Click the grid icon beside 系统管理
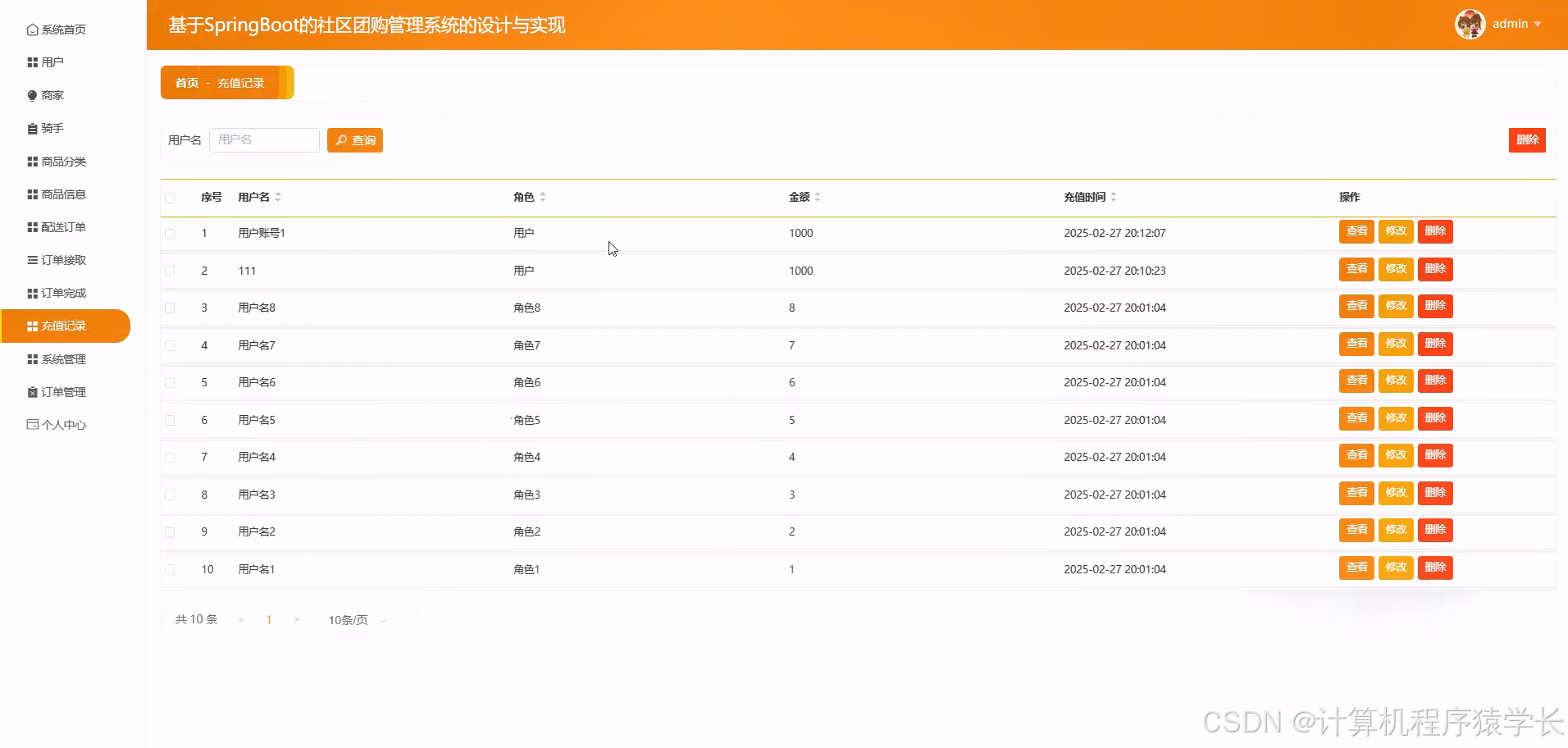This screenshot has height=748, width=1568. 32,359
